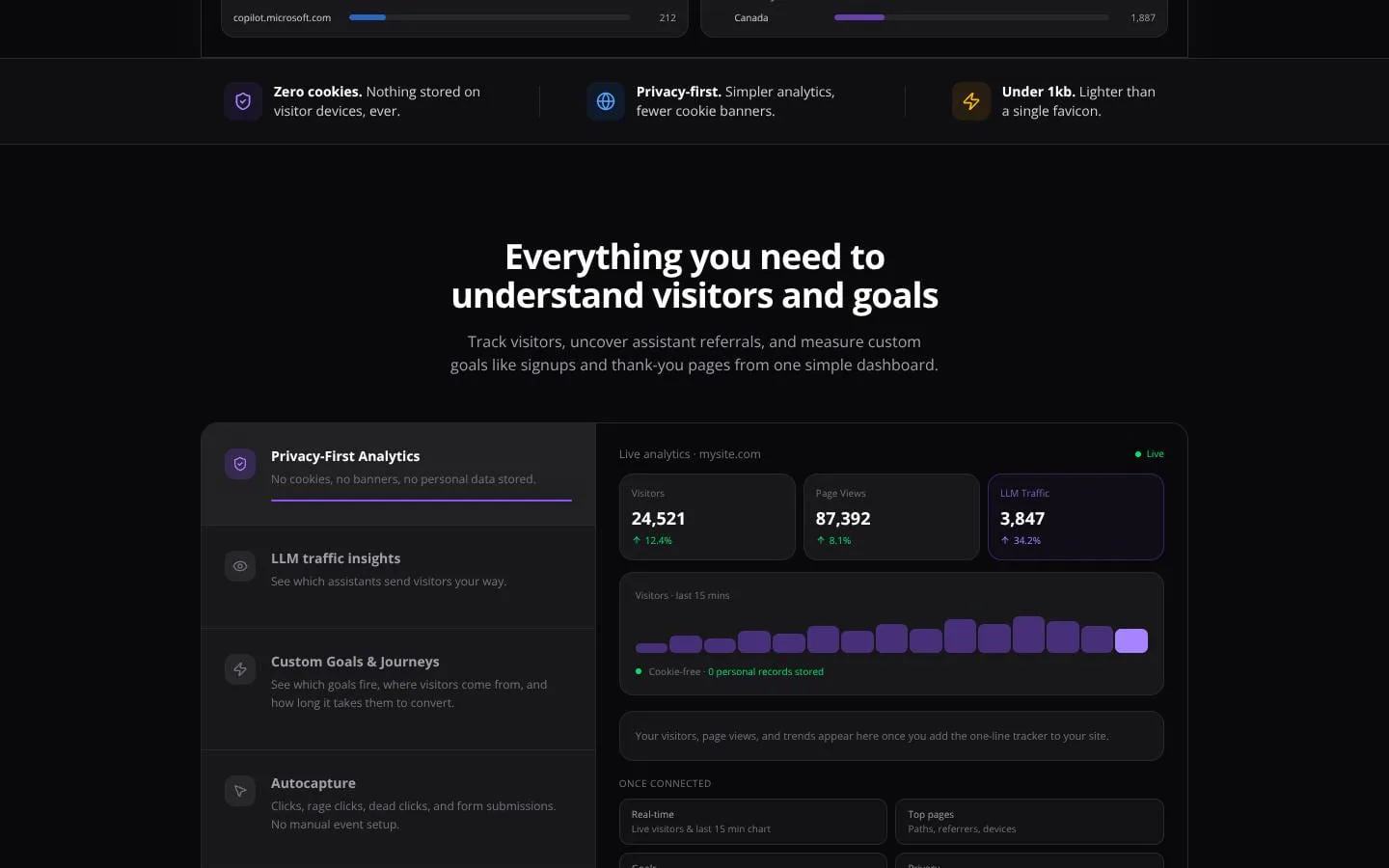Click the purple up arrow beside 34.2%
Viewport: 1389px width, 868px height.
(1005, 540)
